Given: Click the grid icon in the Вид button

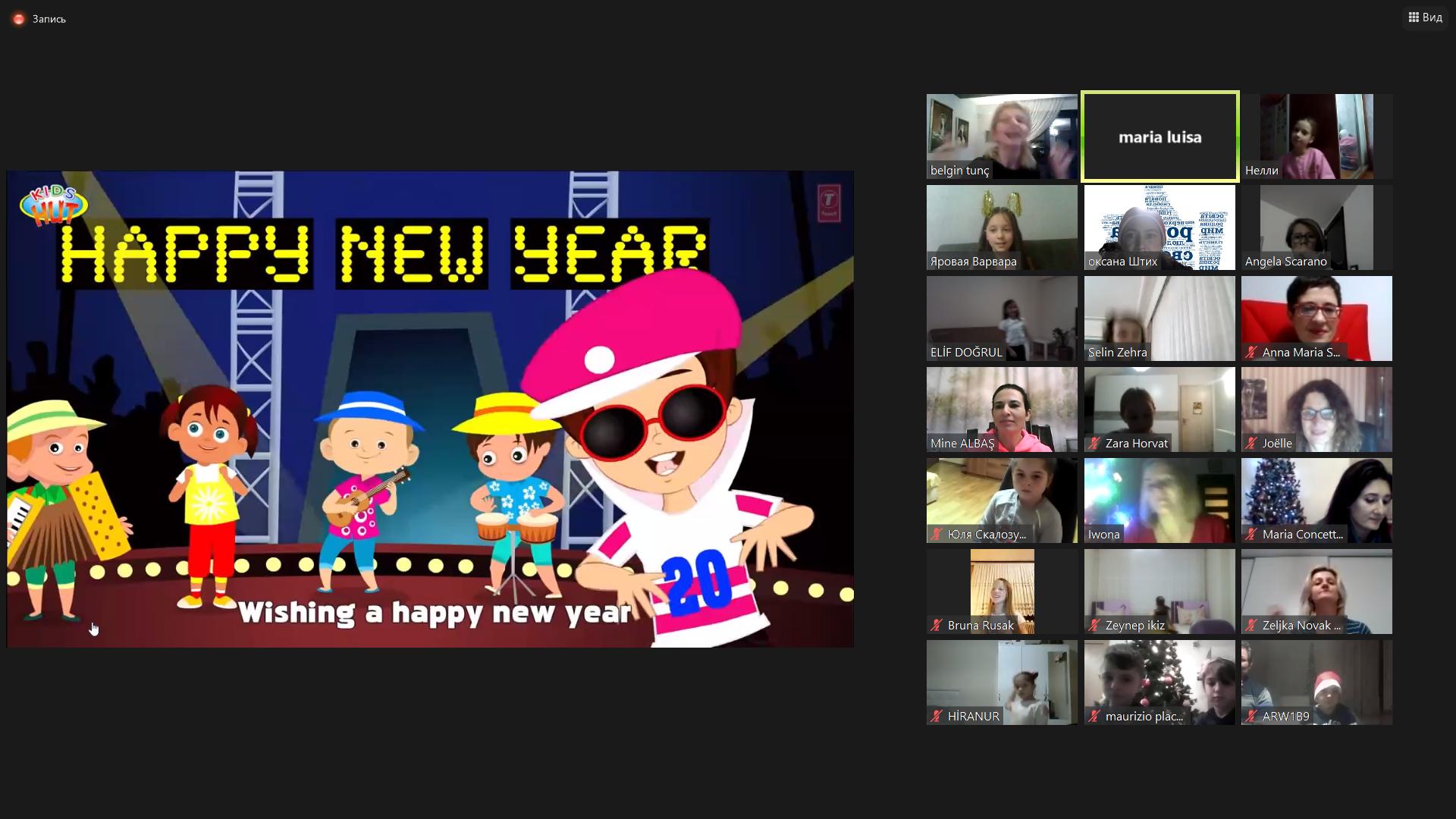Looking at the screenshot, I should [1414, 17].
